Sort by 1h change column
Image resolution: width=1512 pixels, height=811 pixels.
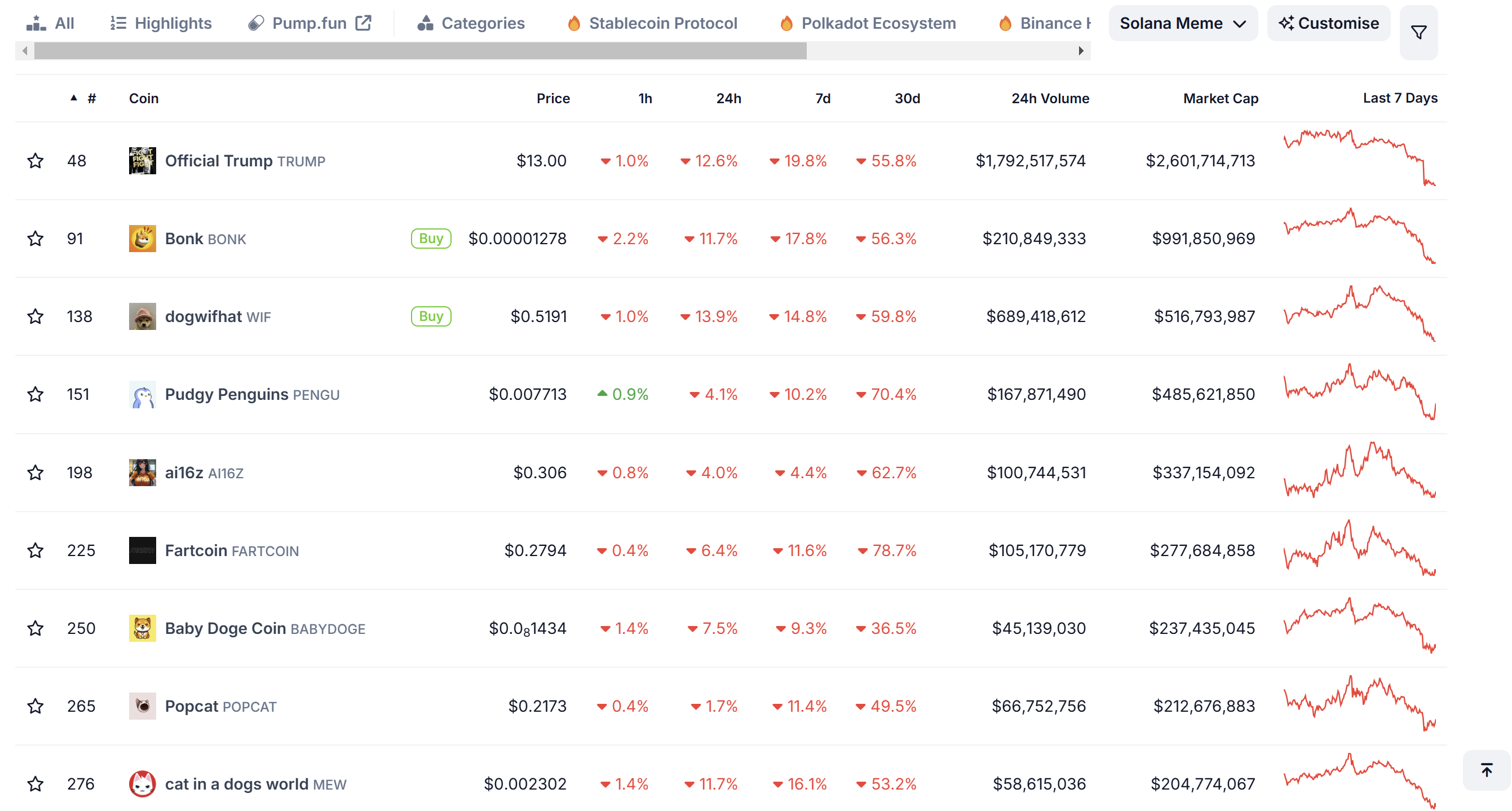[645, 98]
